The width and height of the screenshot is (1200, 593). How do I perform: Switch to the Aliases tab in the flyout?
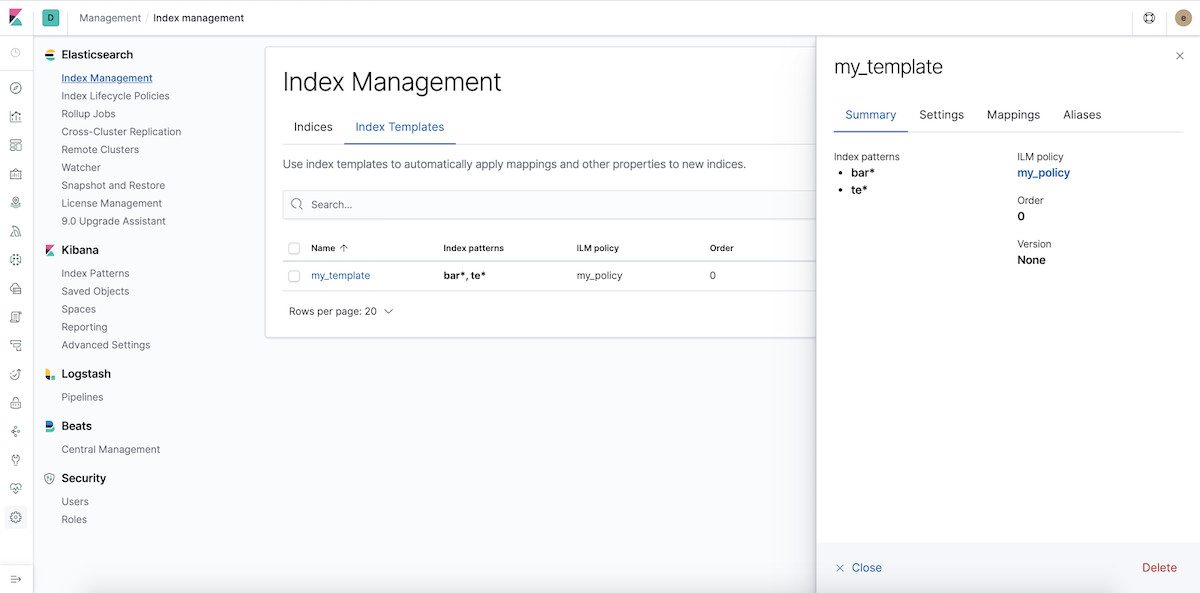1082,115
